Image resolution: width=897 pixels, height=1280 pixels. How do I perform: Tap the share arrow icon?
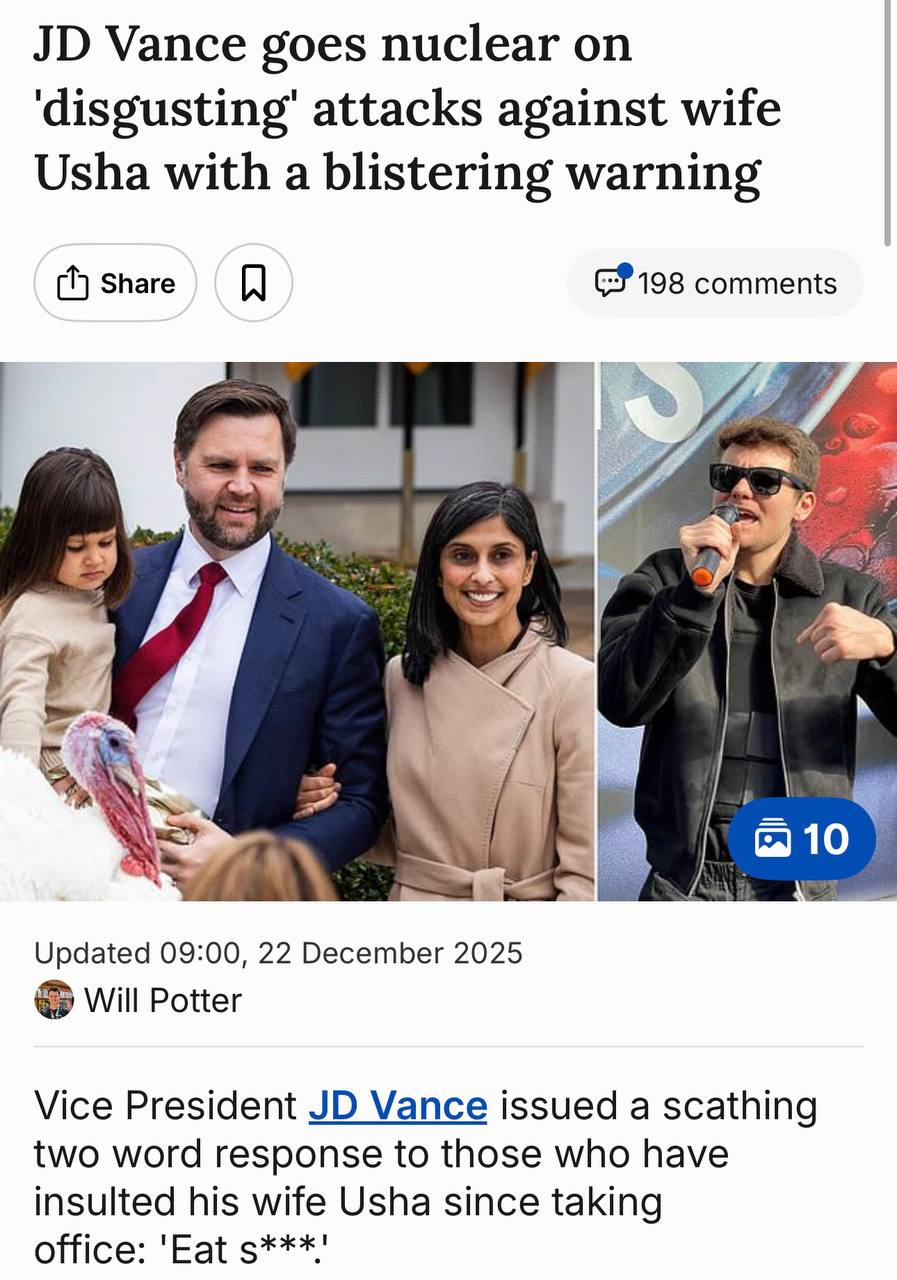(x=72, y=284)
